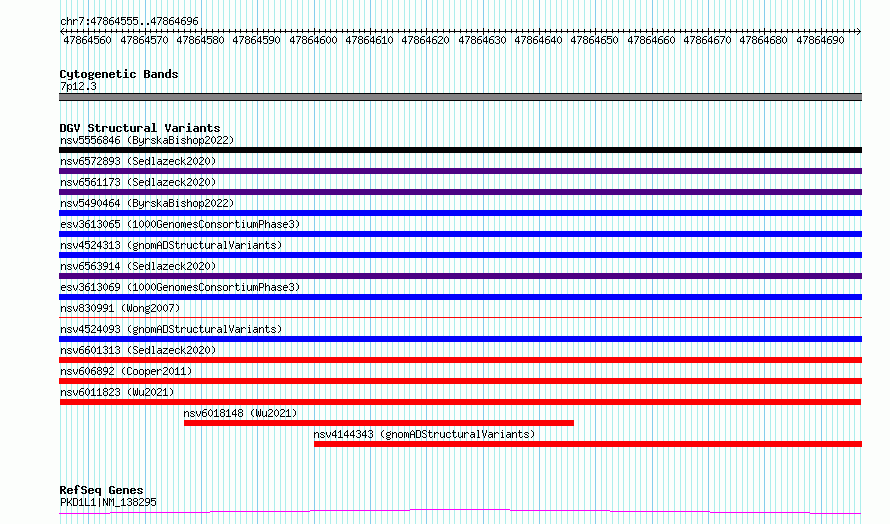The height and width of the screenshot is (524, 890).
Task: Click ruler position 47864640
Action: point(539,40)
